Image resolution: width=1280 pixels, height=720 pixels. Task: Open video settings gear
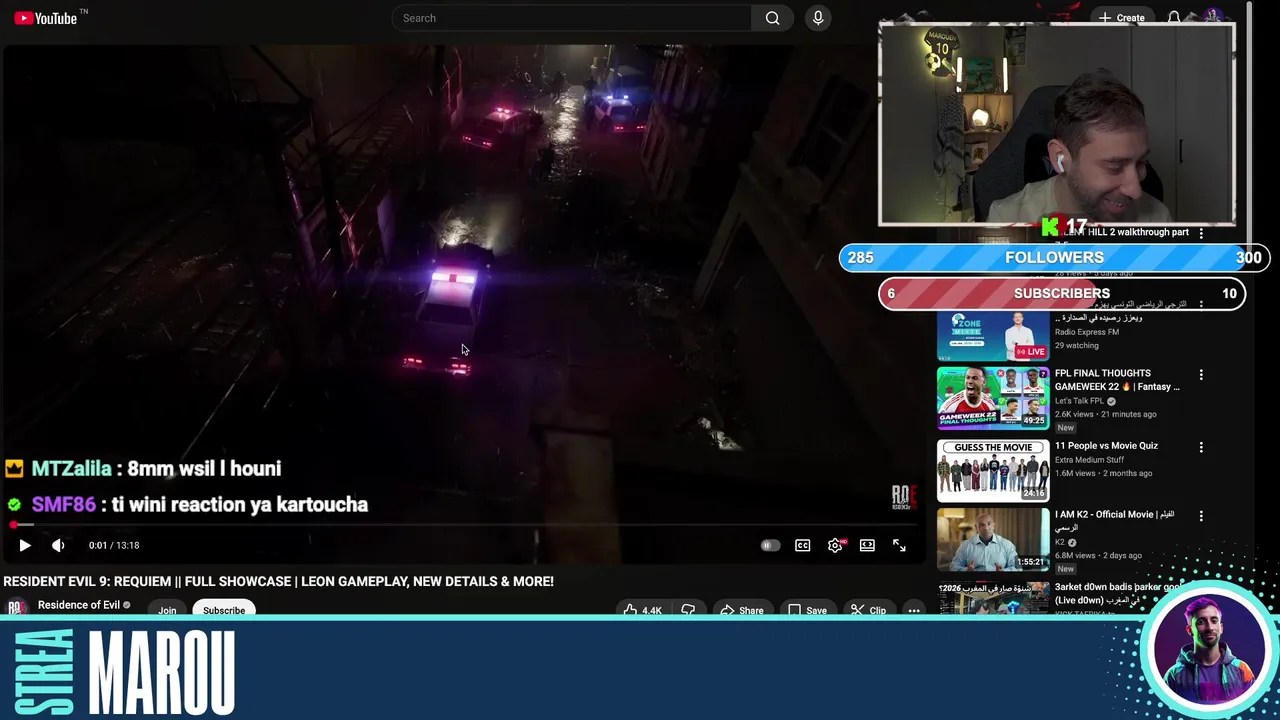[835, 545]
